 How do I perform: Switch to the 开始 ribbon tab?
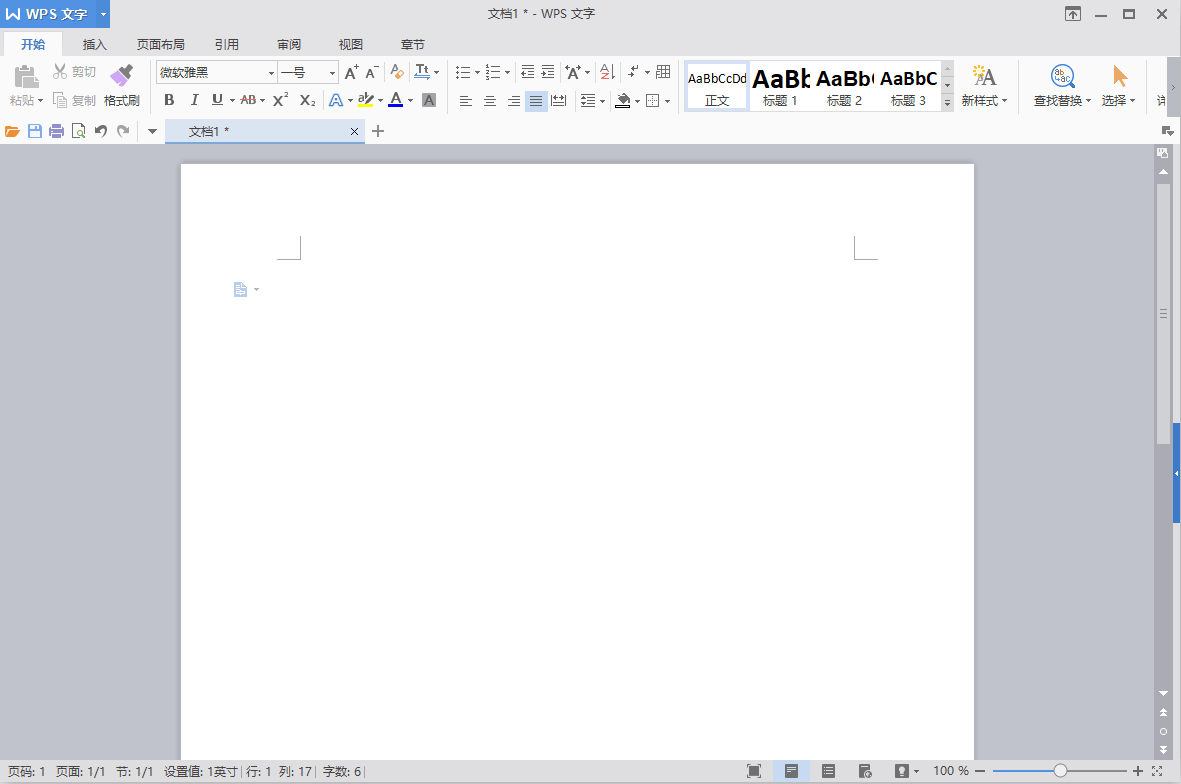click(33, 44)
